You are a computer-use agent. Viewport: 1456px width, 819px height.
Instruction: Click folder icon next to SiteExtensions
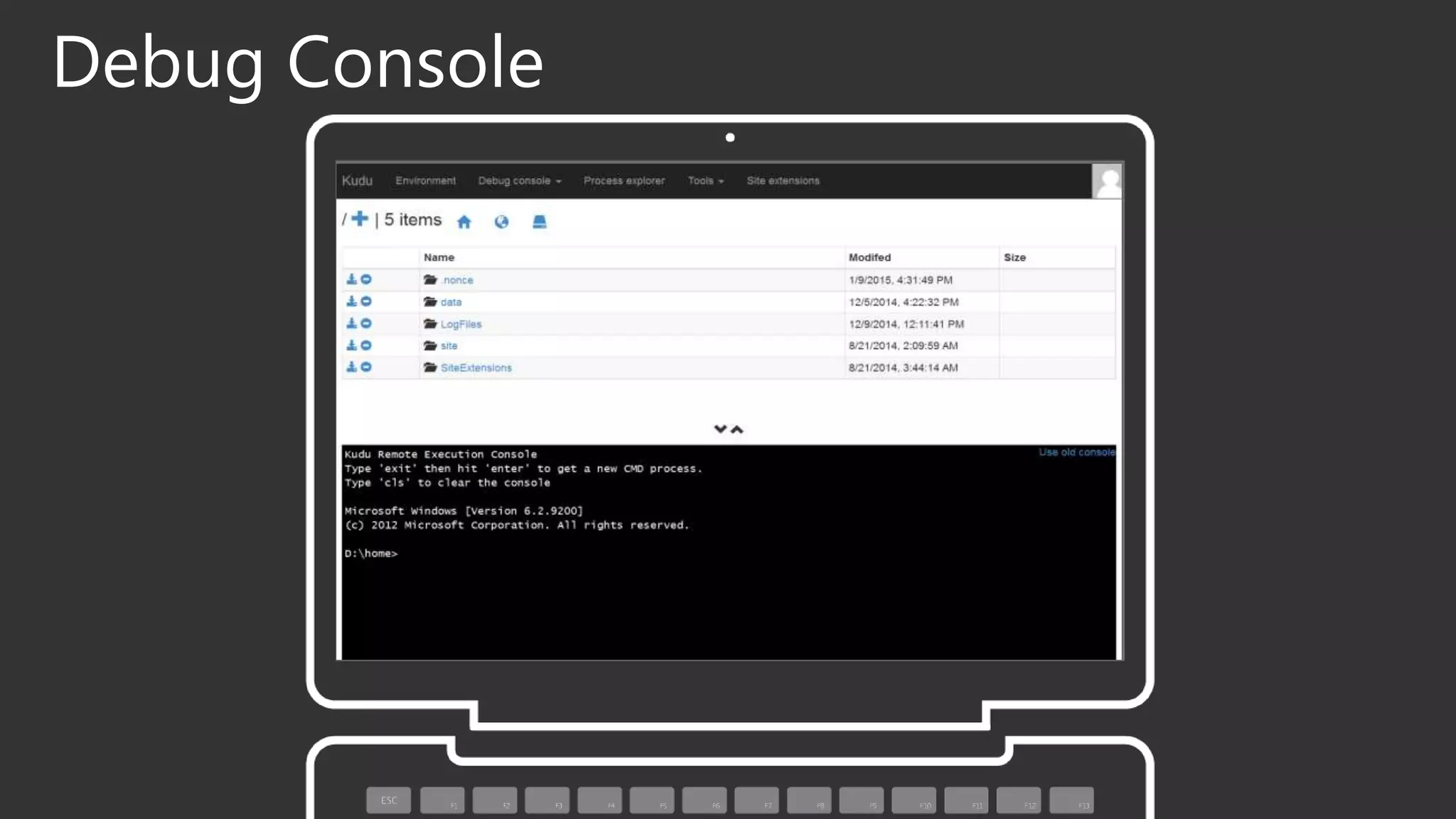pos(430,368)
